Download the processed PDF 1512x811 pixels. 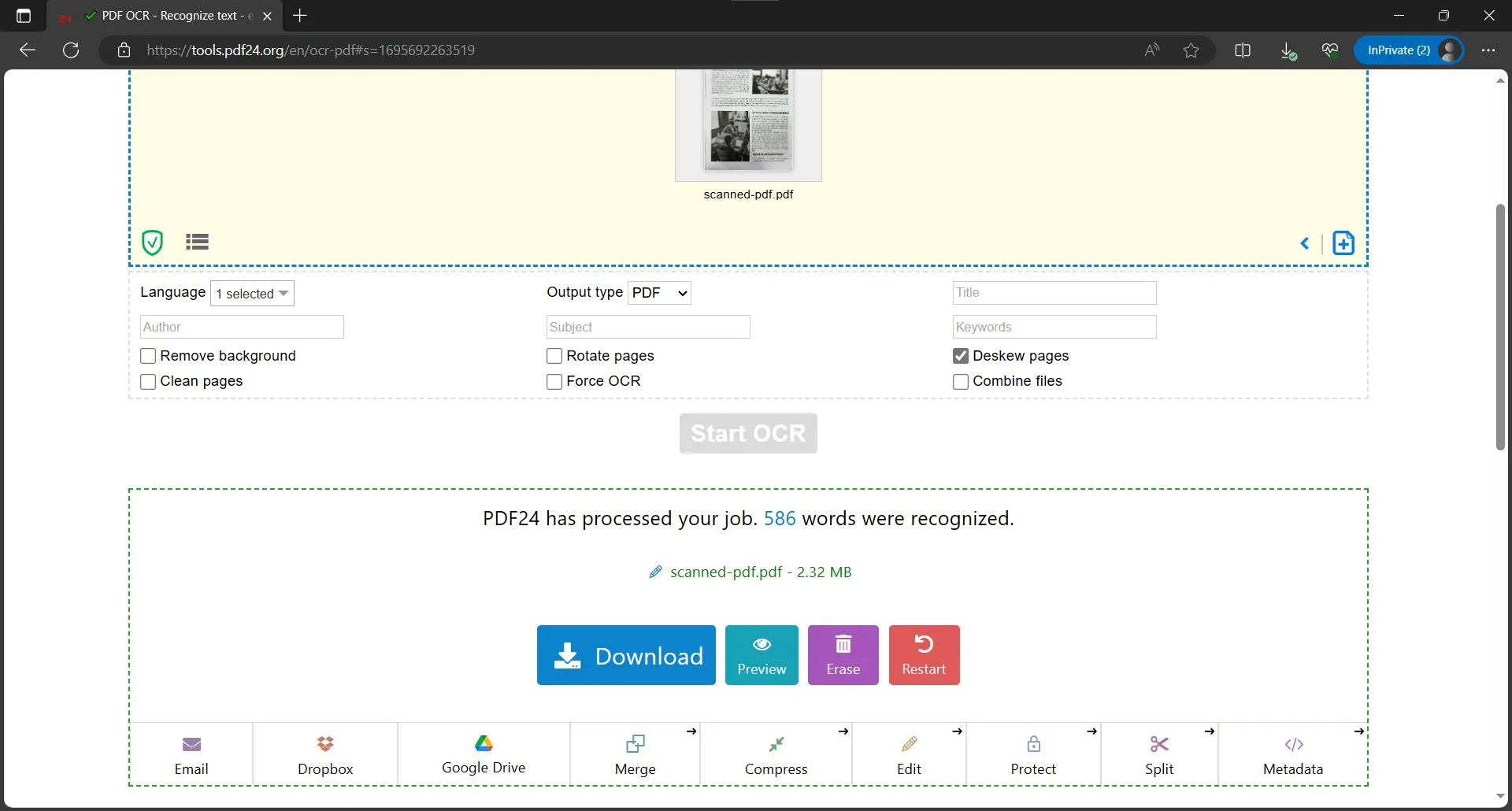[626, 655]
